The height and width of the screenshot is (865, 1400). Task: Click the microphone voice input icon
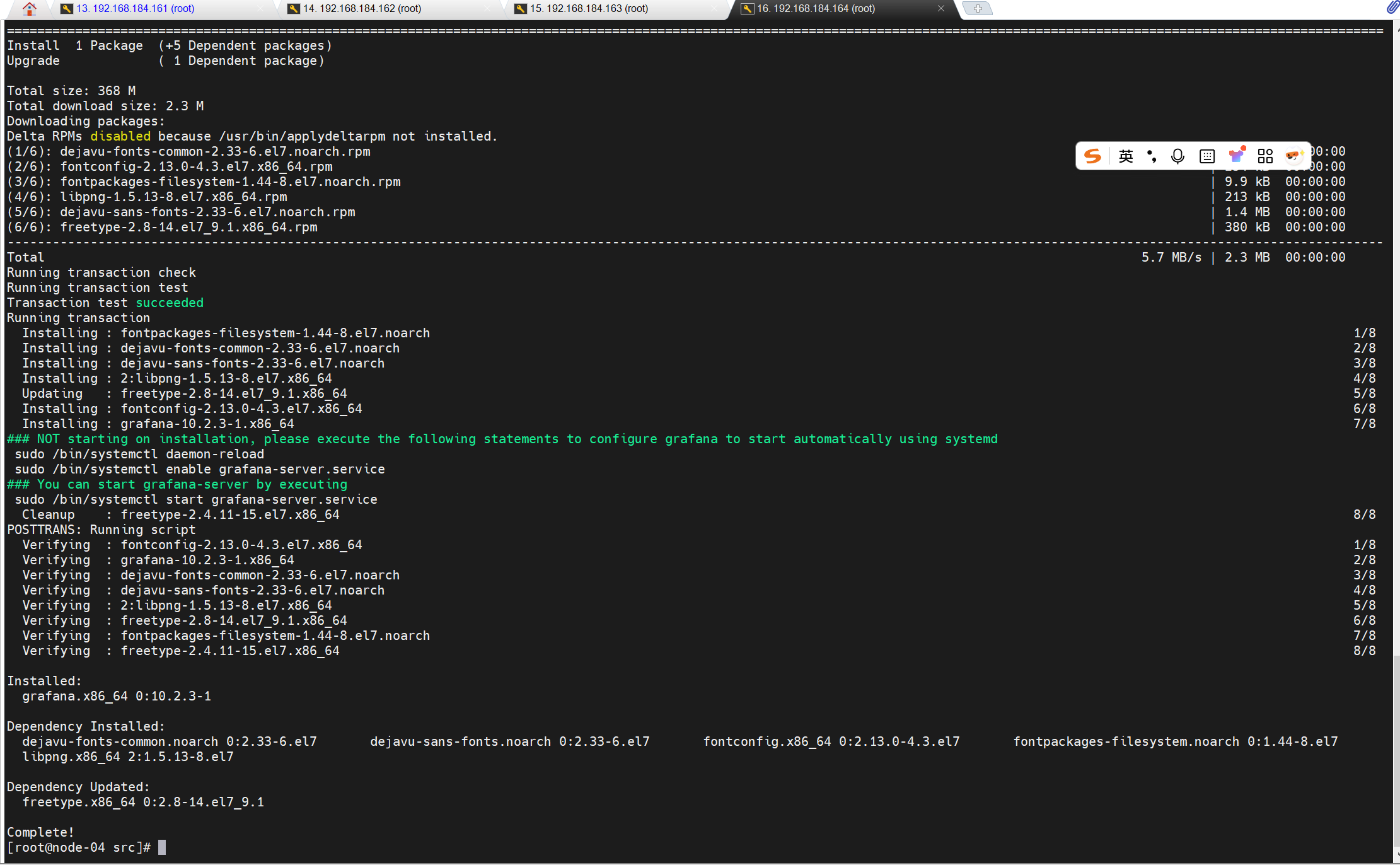click(x=1177, y=156)
